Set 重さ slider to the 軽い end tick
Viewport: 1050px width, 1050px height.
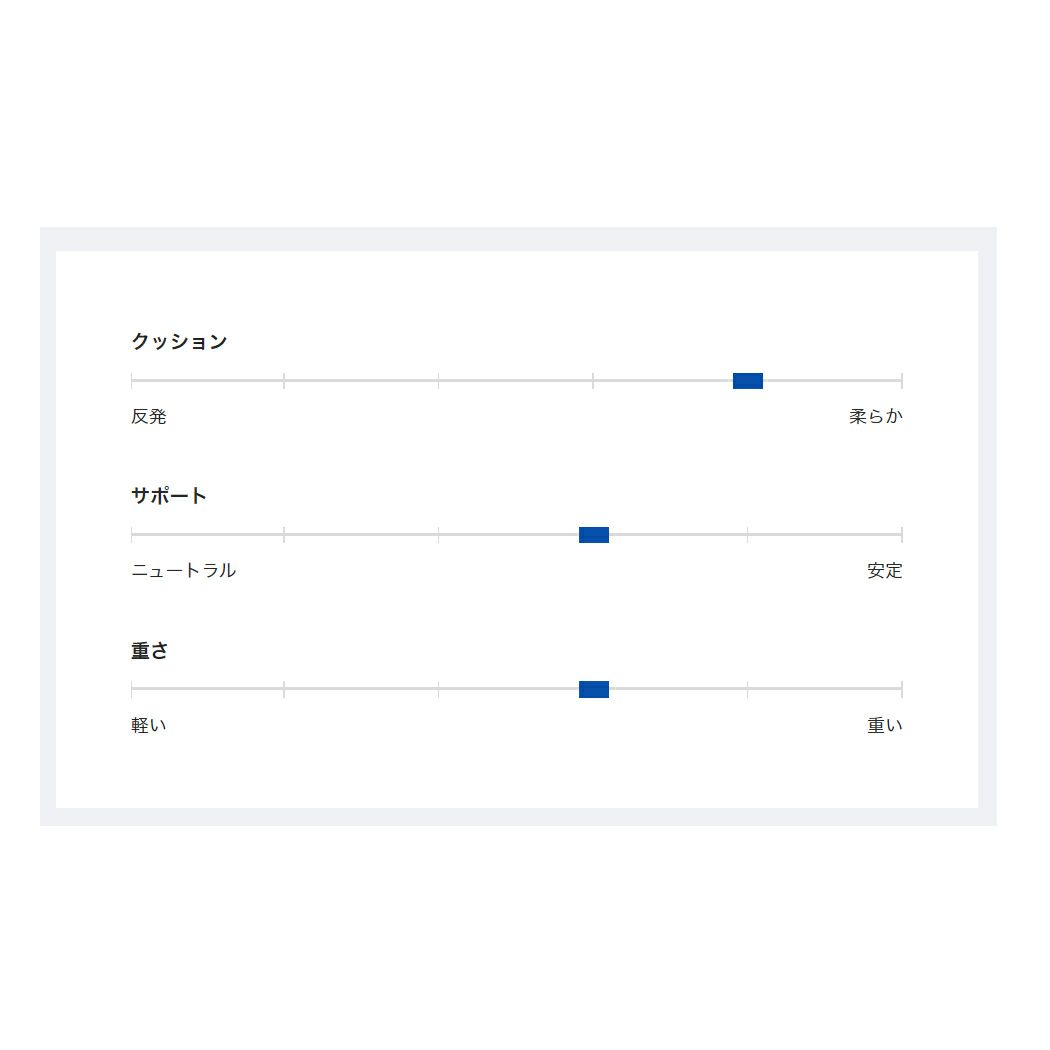[x=132, y=689]
